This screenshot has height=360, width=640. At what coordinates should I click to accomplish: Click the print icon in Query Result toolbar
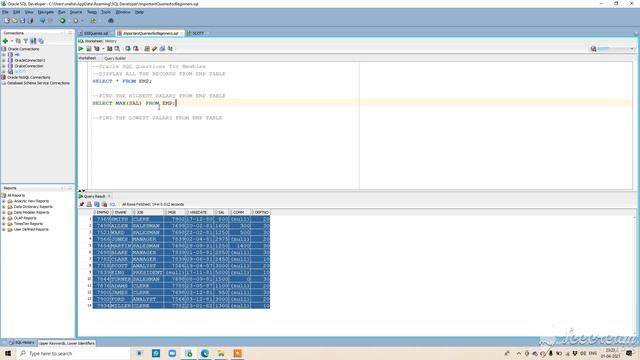coord(89,204)
